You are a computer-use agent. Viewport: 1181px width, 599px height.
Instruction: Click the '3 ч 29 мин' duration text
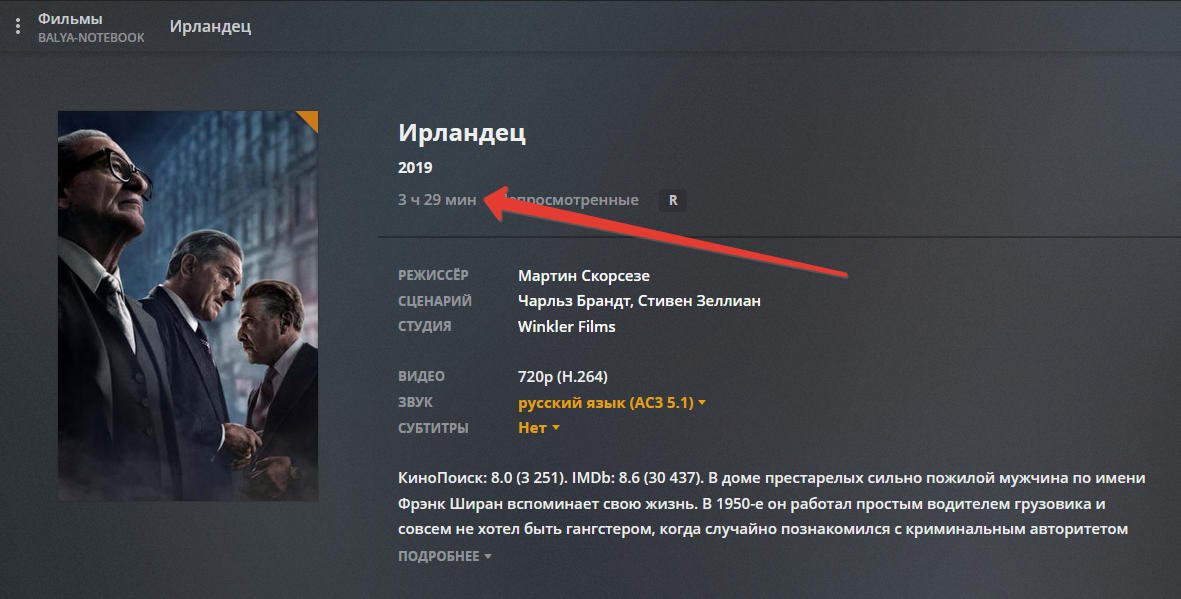coord(437,200)
